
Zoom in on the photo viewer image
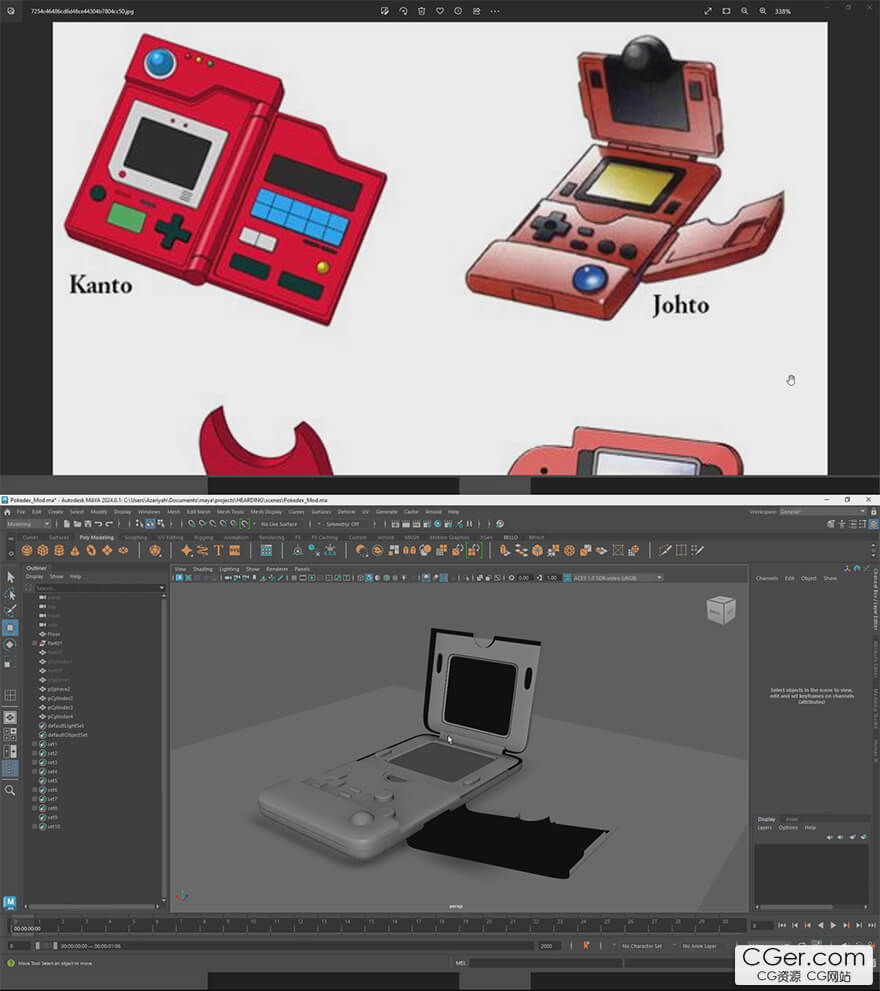point(763,11)
